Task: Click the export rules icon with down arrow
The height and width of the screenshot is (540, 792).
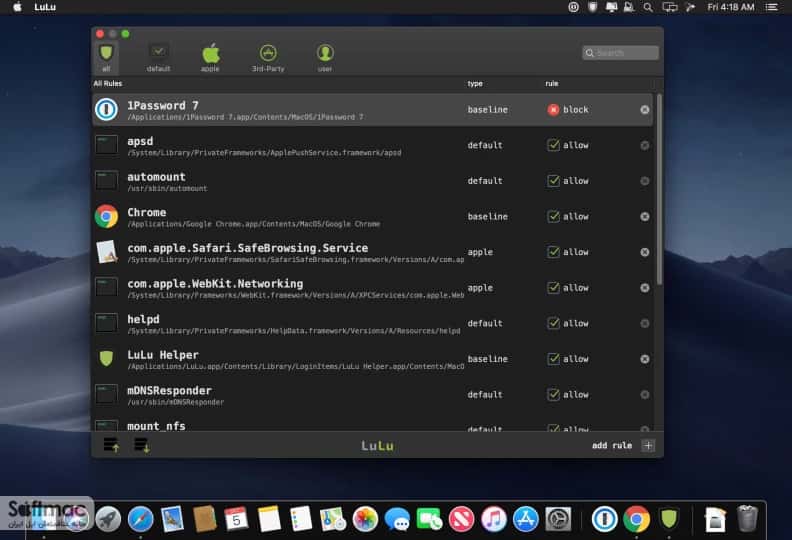Action: [142, 445]
